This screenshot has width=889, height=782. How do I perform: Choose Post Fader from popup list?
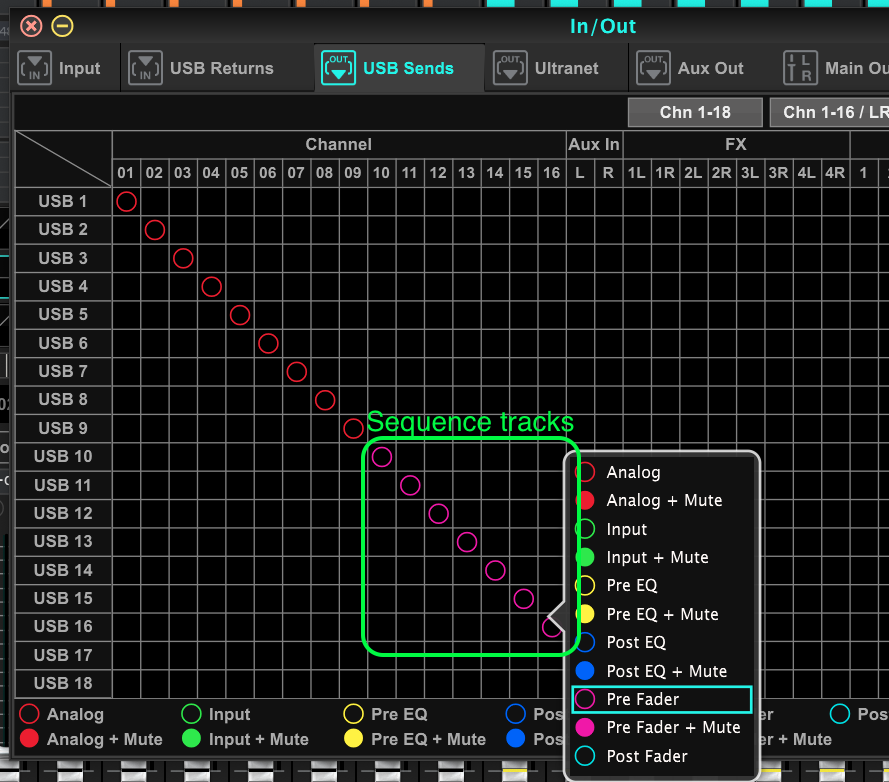coord(646,756)
